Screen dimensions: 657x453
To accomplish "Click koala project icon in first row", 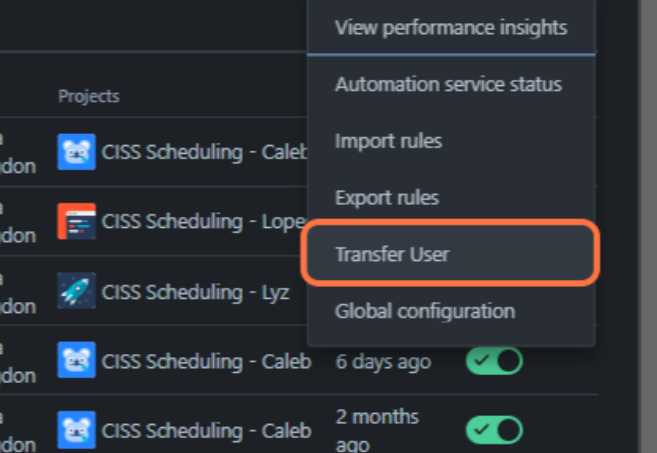I will click(77, 152).
